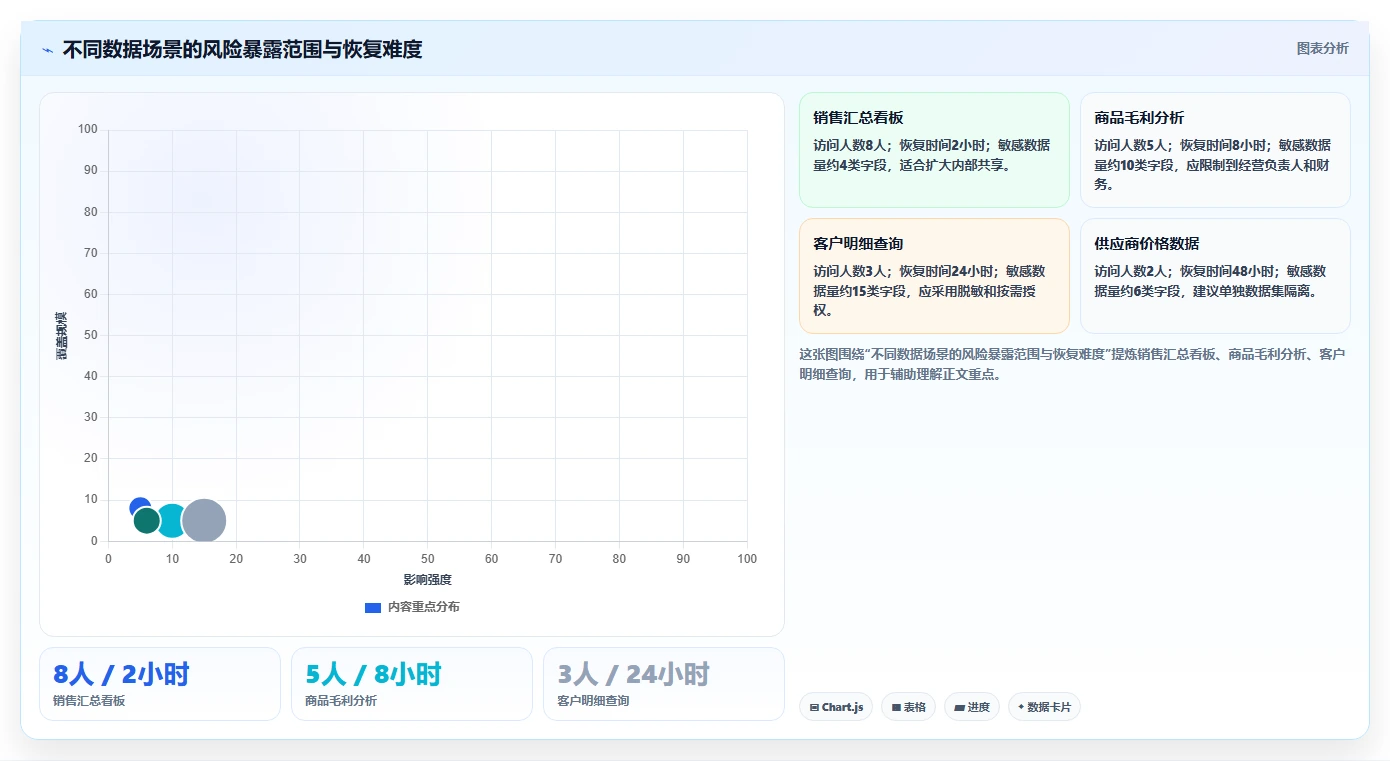Image resolution: width=1390 pixels, height=761 pixels.
Task: Click the text 量约10类字段 in the 商品毛利分析 card
Action: (1136, 165)
